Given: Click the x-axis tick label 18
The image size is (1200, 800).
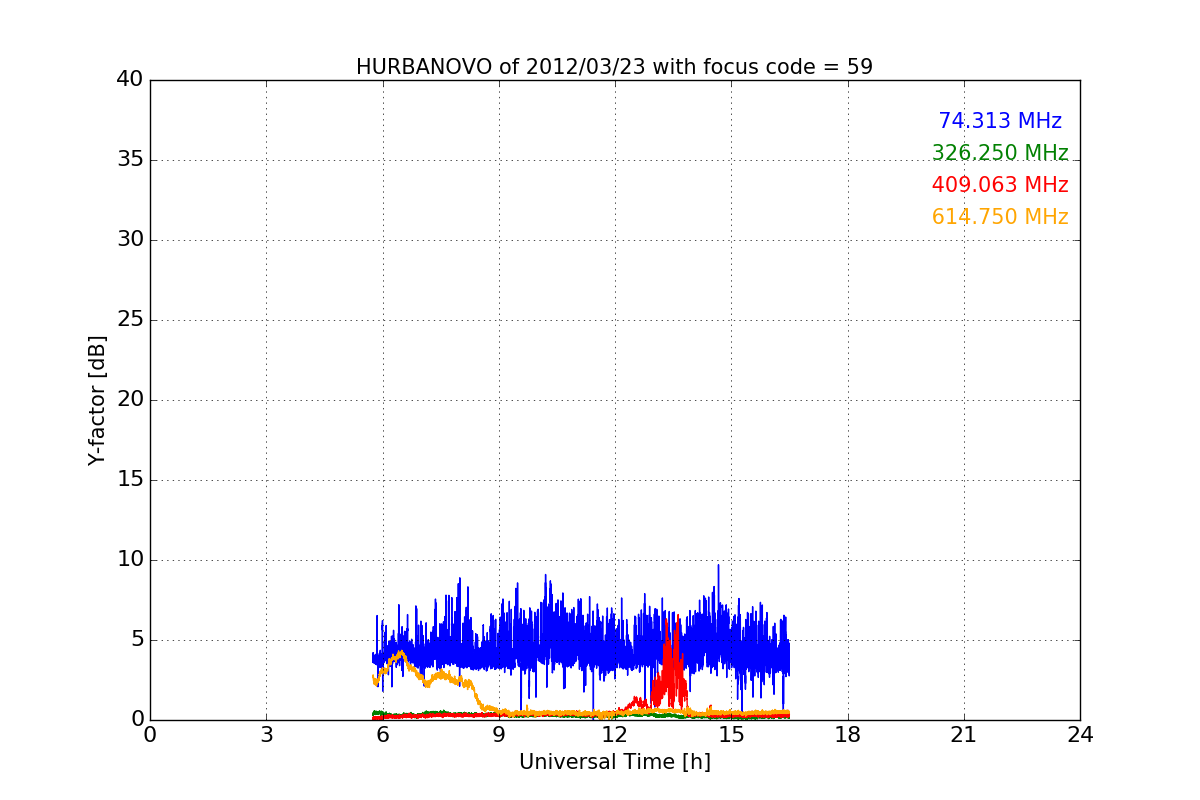Looking at the screenshot, I should coord(848,735).
